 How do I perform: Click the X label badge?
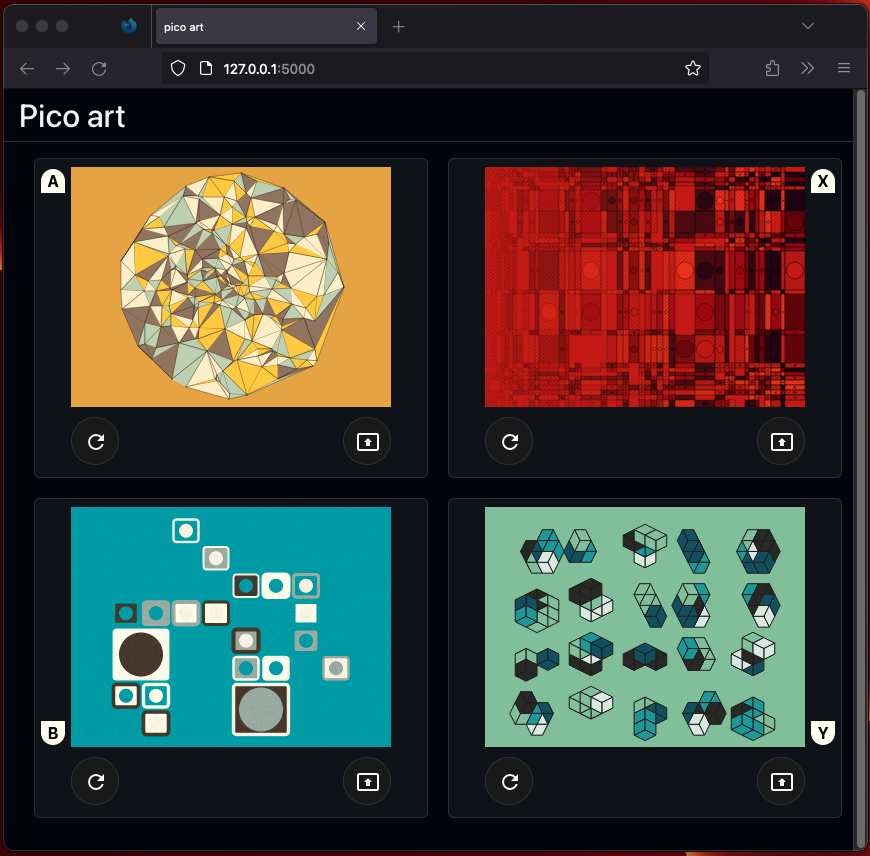click(823, 181)
